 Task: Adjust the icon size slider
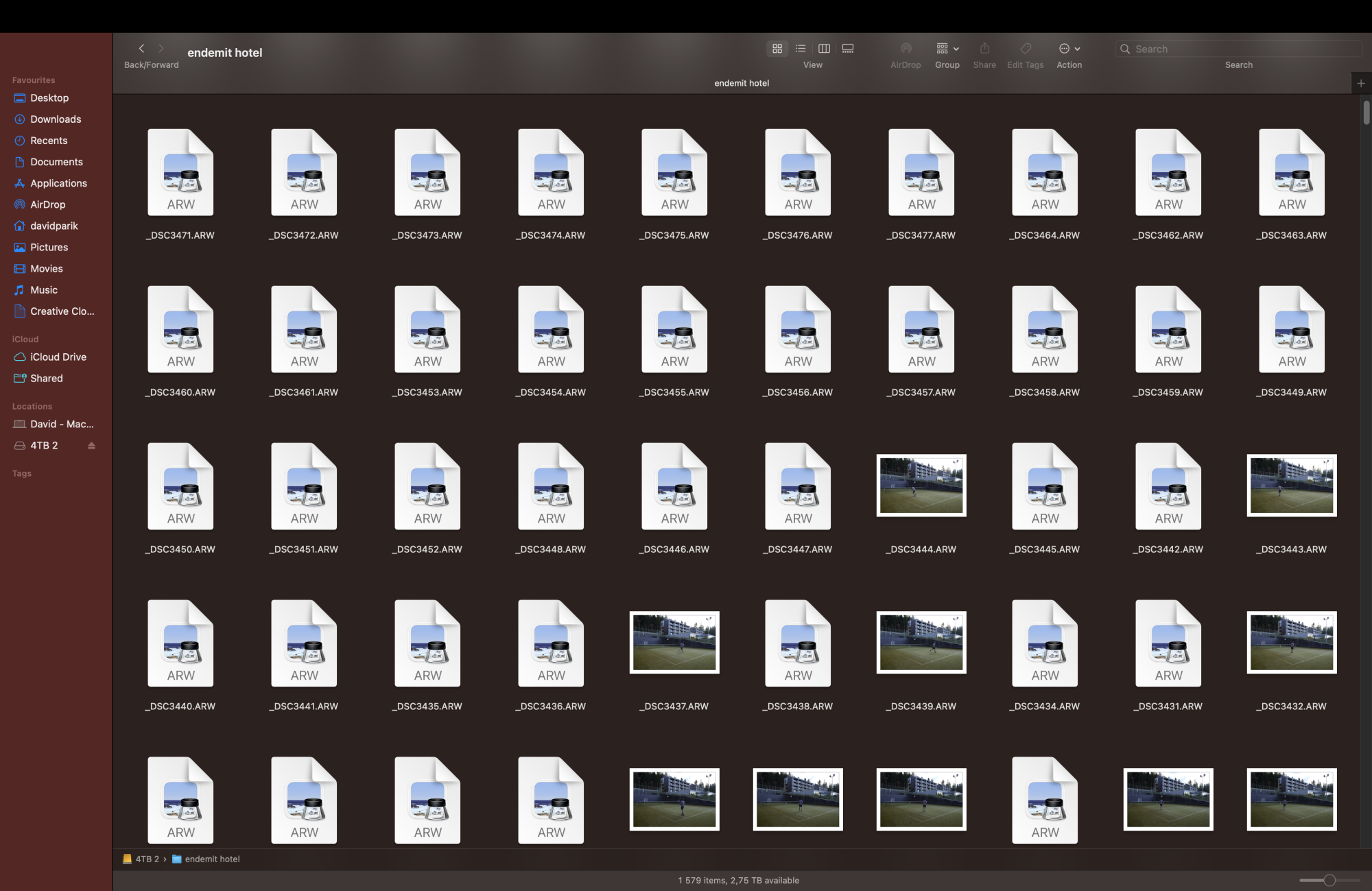1329,880
